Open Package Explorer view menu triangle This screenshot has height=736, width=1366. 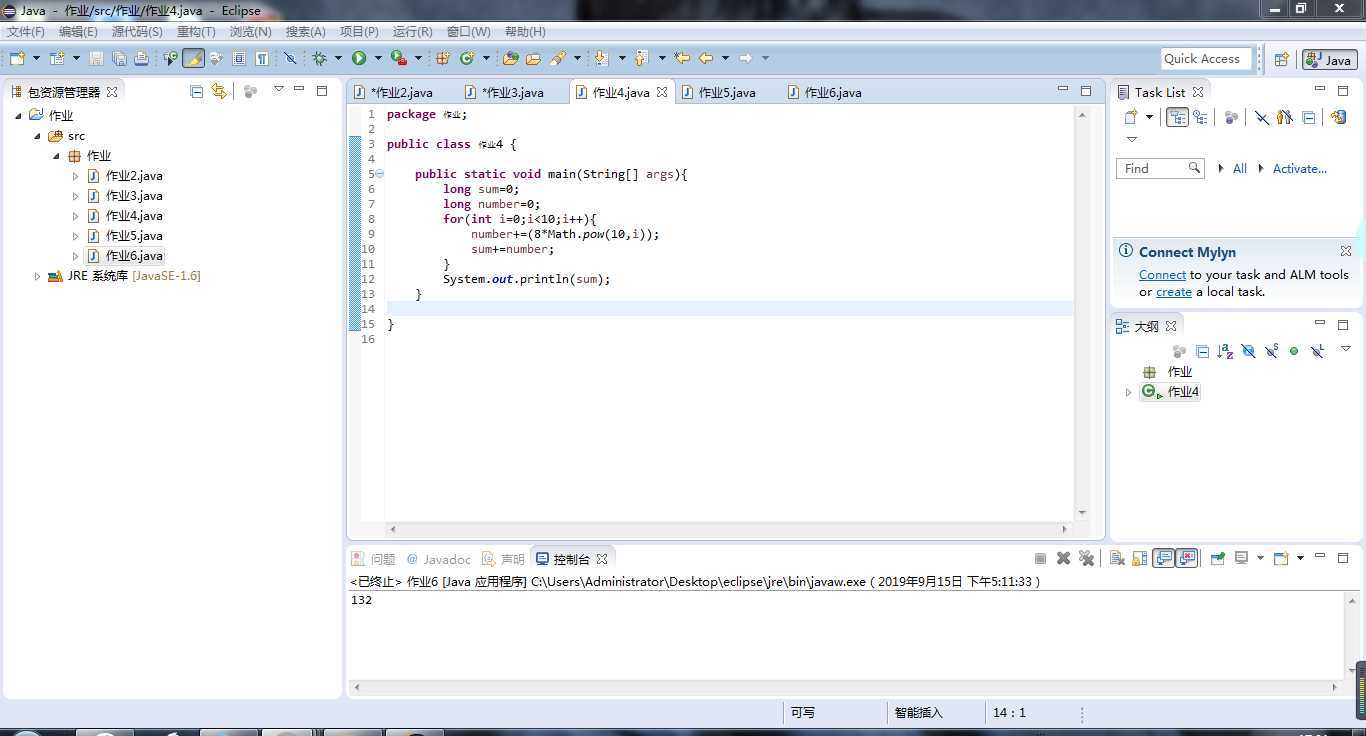[x=278, y=90]
